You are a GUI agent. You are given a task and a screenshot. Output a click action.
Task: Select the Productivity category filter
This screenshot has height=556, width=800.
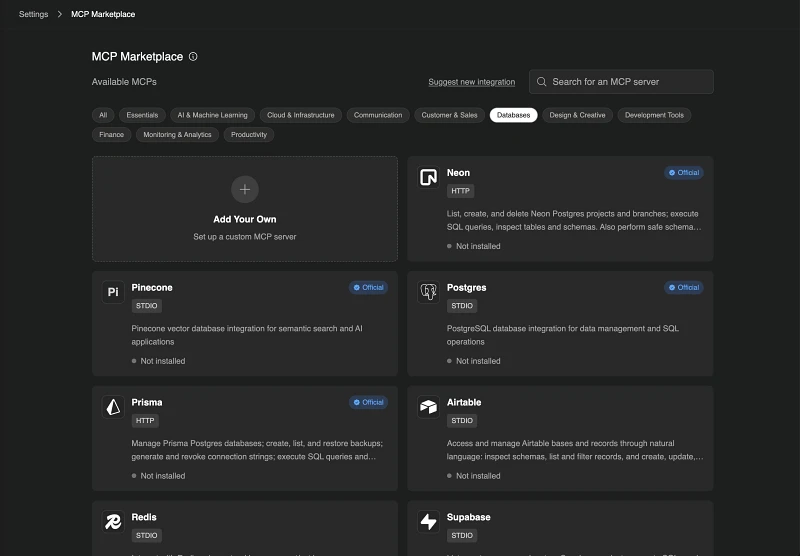tap(249, 135)
